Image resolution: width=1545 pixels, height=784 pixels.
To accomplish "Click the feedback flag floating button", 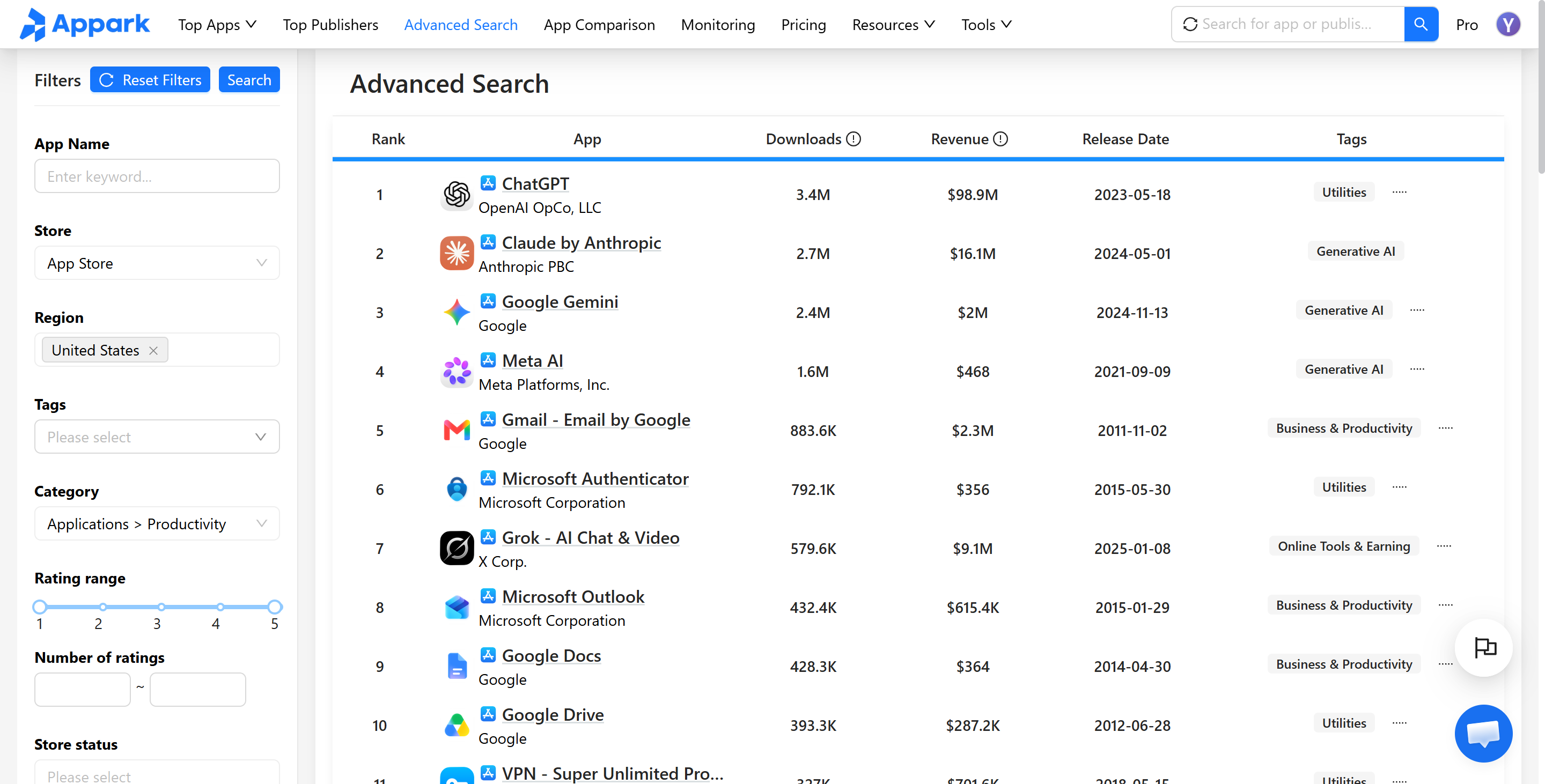I will pos(1483,647).
